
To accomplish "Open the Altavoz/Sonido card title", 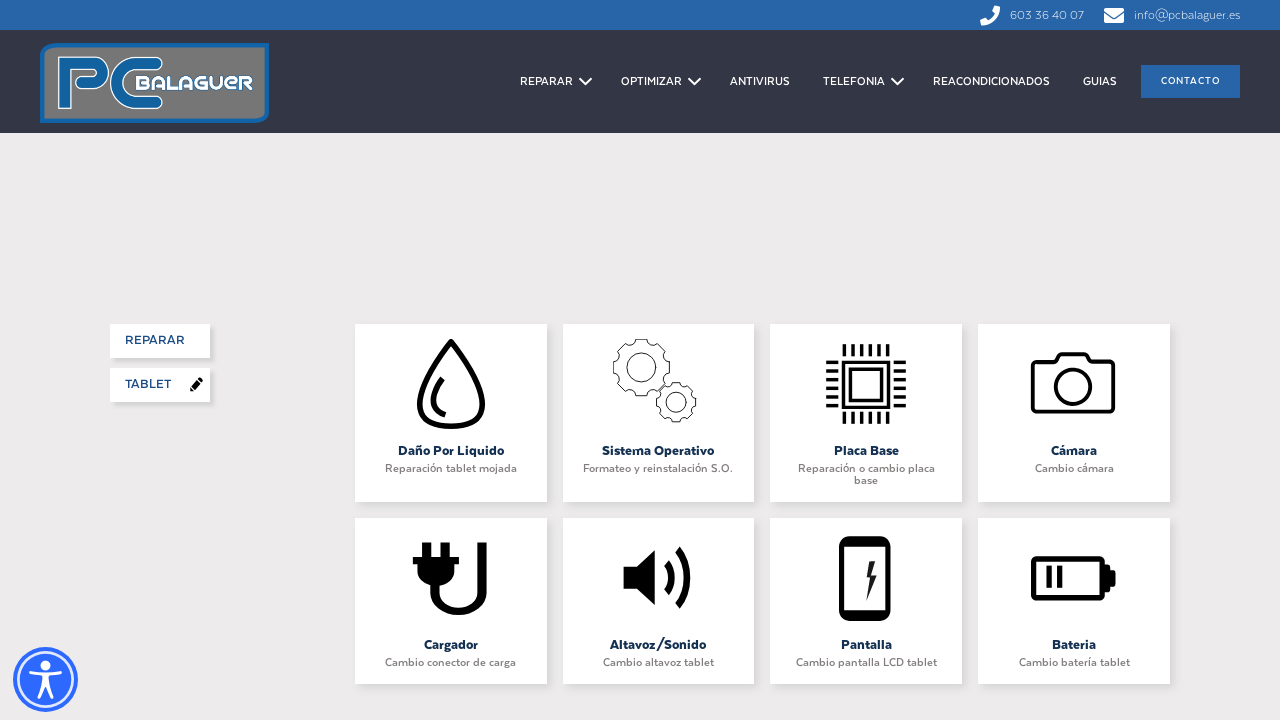I will coord(658,645).
